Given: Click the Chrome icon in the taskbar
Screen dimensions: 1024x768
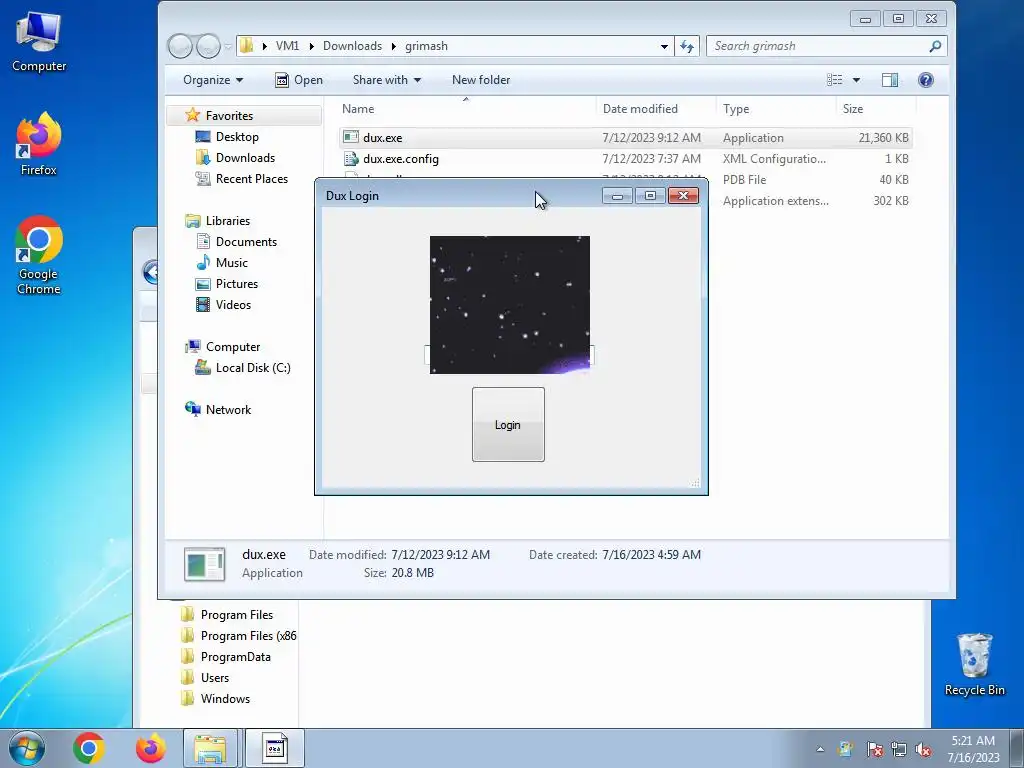Looking at the screenshot, I should point(89,748).
